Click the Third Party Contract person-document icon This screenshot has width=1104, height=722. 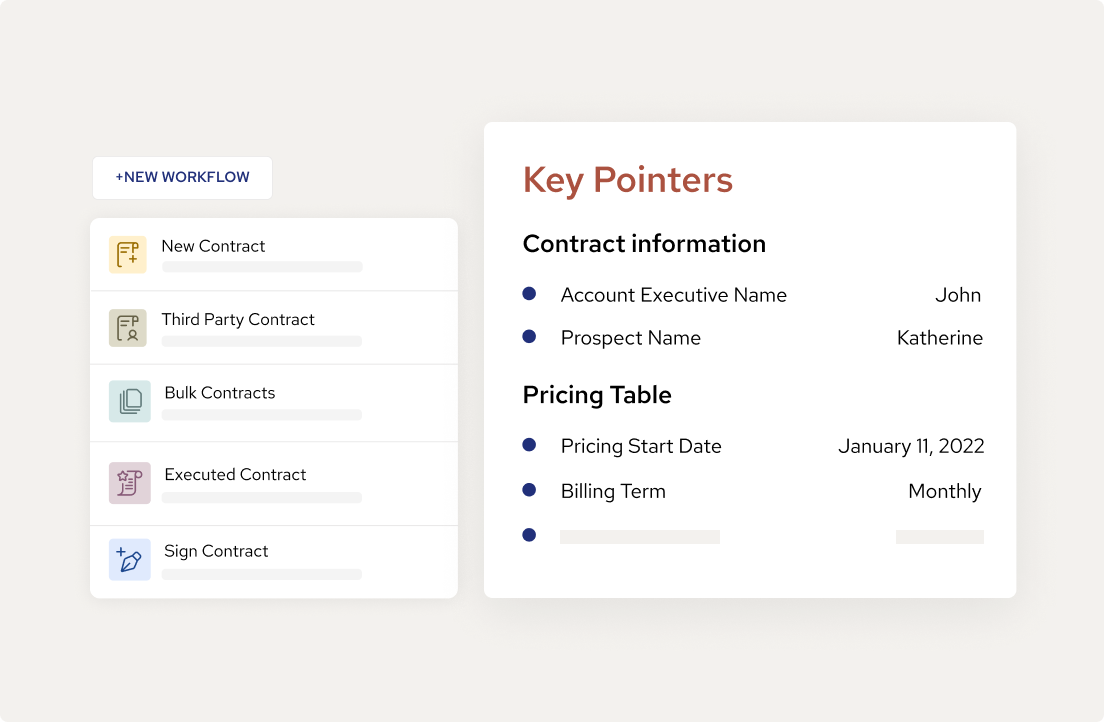pyautogui.click(x=128, y=327)
